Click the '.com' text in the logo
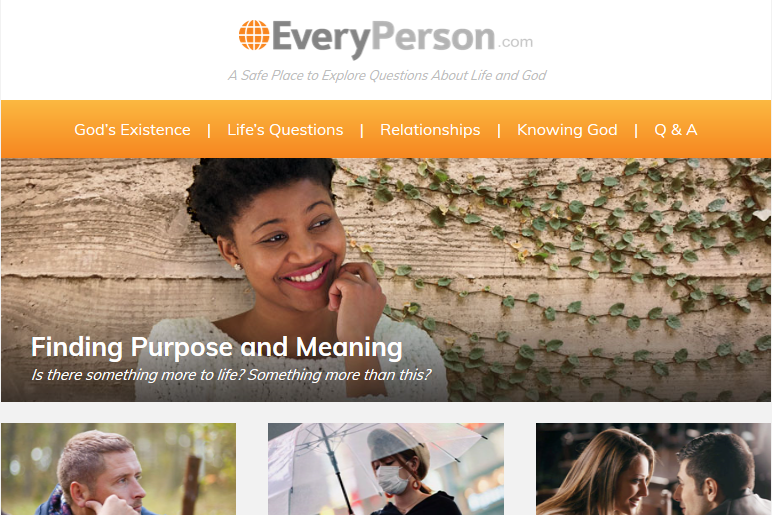The height and width of the screenshot is (515, 772). 515,42
